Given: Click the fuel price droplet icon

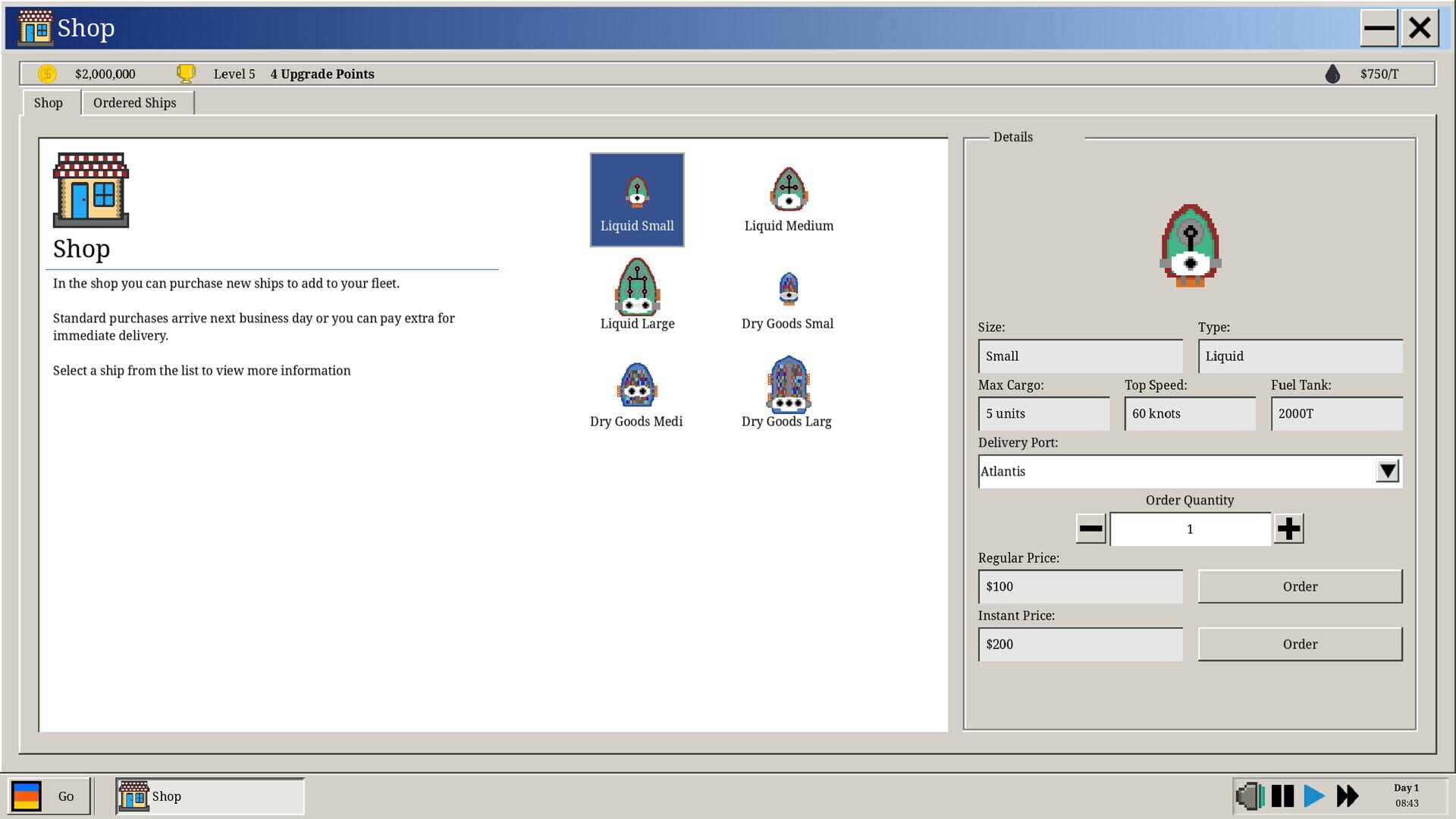Looking at the screenshot, I should pyautogui.click(x=1332, y=74).
